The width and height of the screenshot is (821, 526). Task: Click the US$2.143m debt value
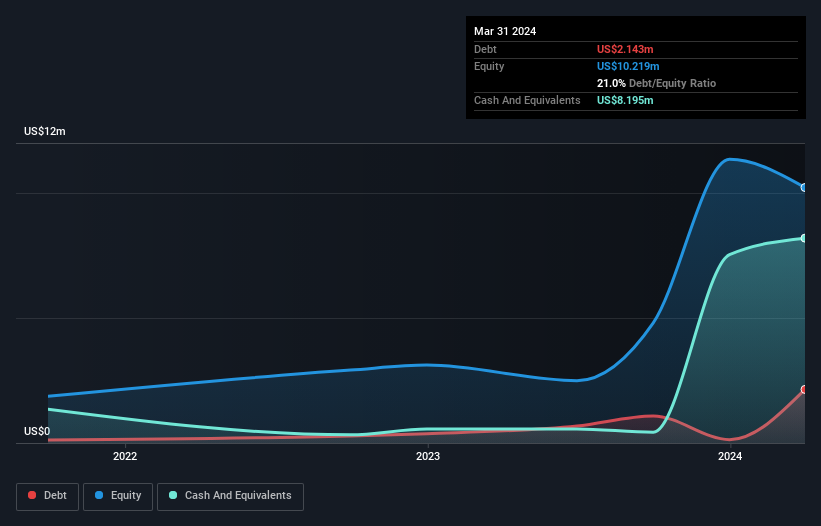[x=625, y=49]
